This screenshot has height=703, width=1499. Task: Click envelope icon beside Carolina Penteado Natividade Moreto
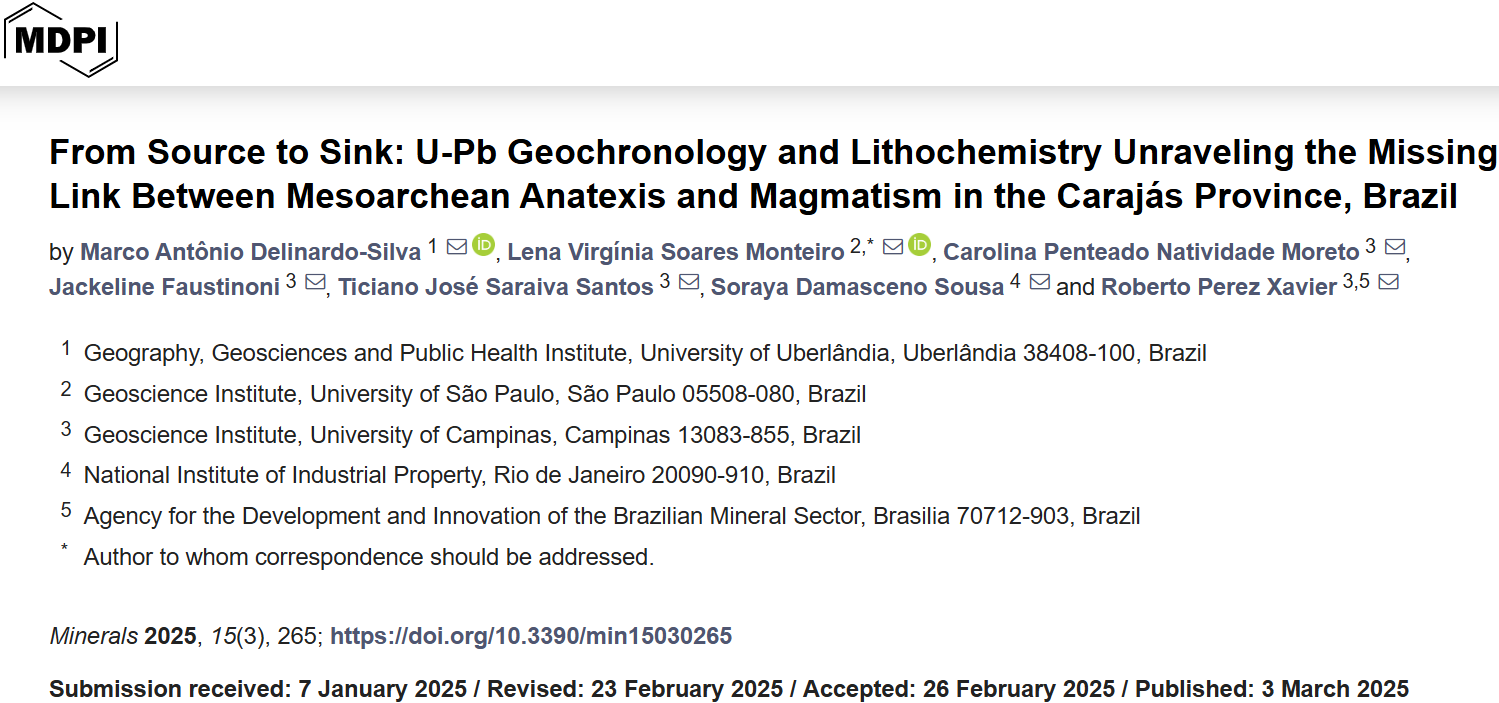tap(1394, 246)
